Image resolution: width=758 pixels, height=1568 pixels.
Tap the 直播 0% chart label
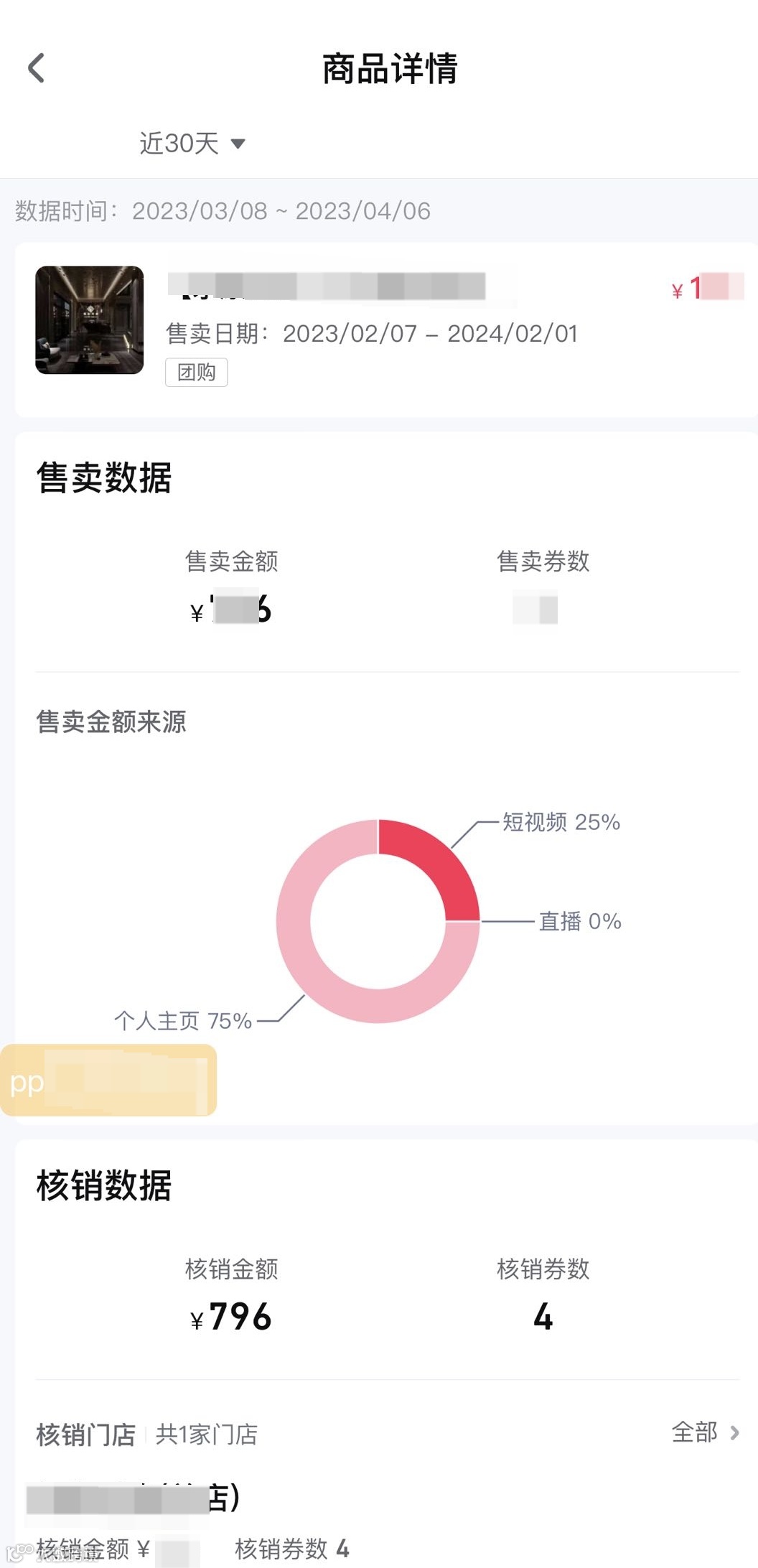(x=580, y=921)
